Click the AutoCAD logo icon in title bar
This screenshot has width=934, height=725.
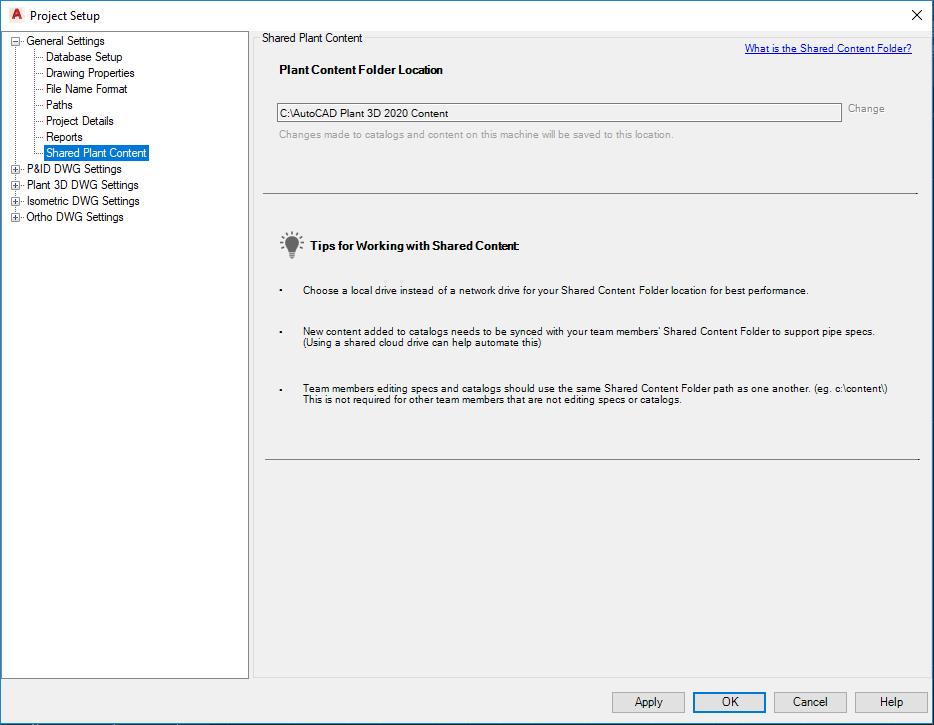16,15
